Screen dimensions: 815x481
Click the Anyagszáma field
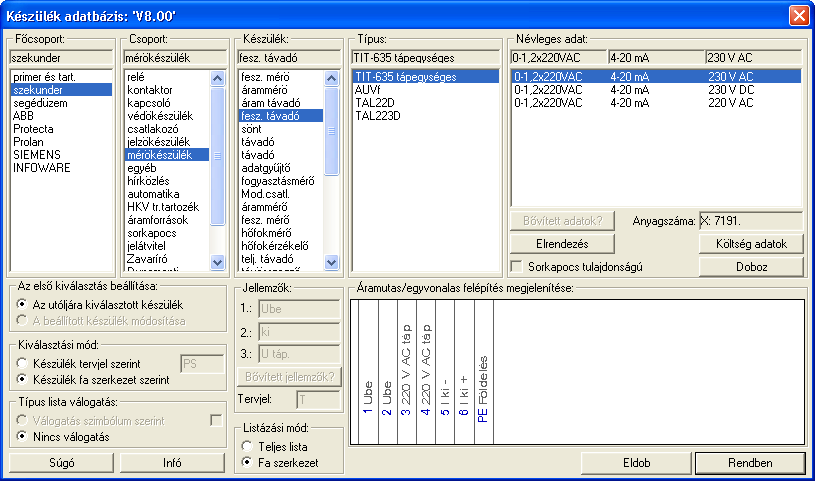point(751,221)
